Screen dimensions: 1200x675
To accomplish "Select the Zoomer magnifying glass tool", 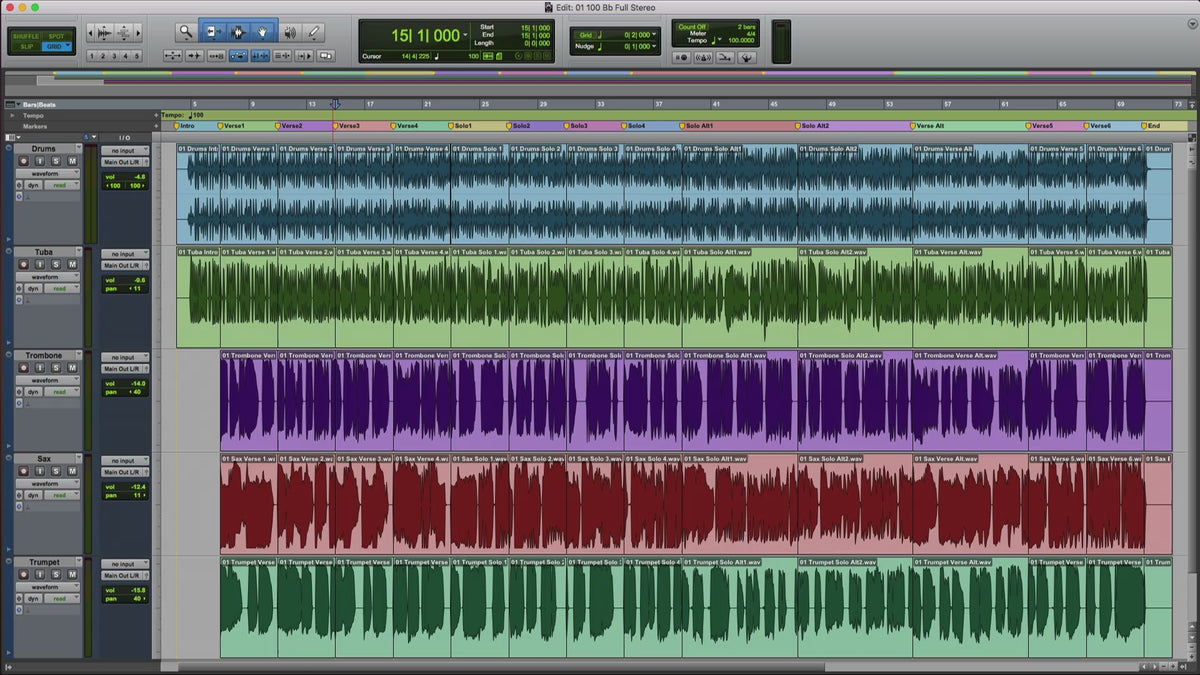I will click(x=186, y=32).
